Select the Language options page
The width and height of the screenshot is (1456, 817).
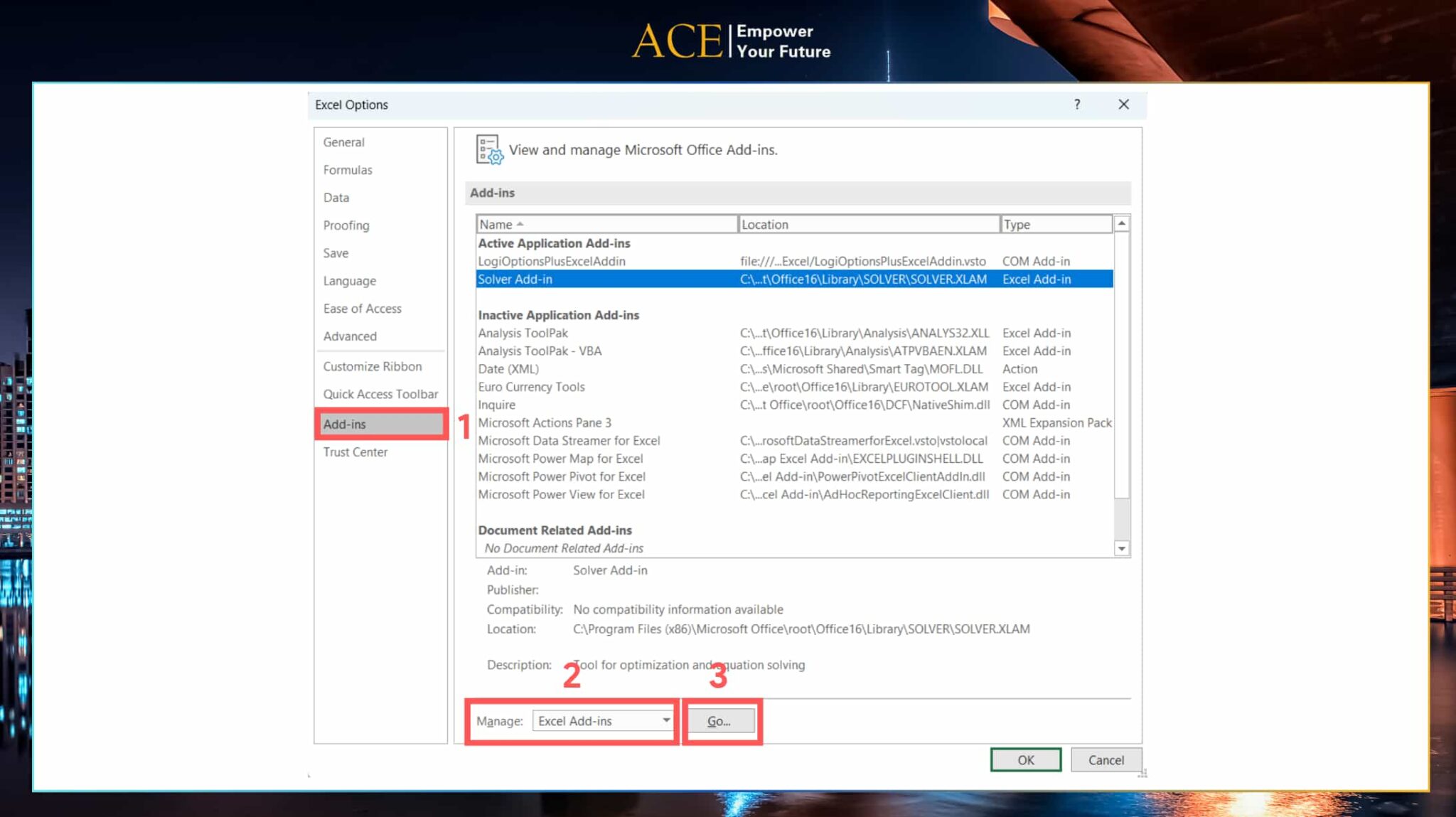[x=349, y=280]
